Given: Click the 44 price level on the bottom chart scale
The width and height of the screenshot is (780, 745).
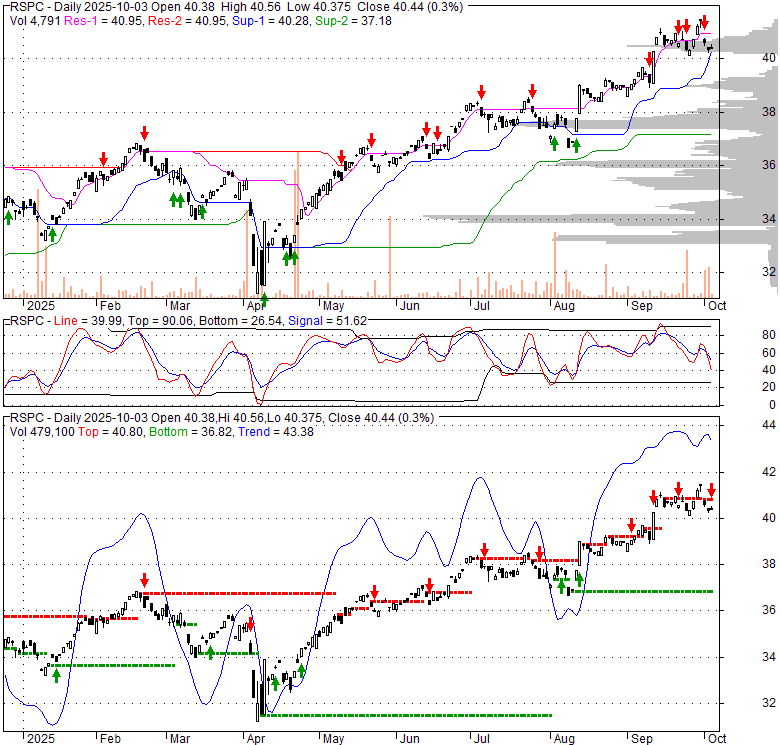Looking at the screenshot, I should point(740,425).
